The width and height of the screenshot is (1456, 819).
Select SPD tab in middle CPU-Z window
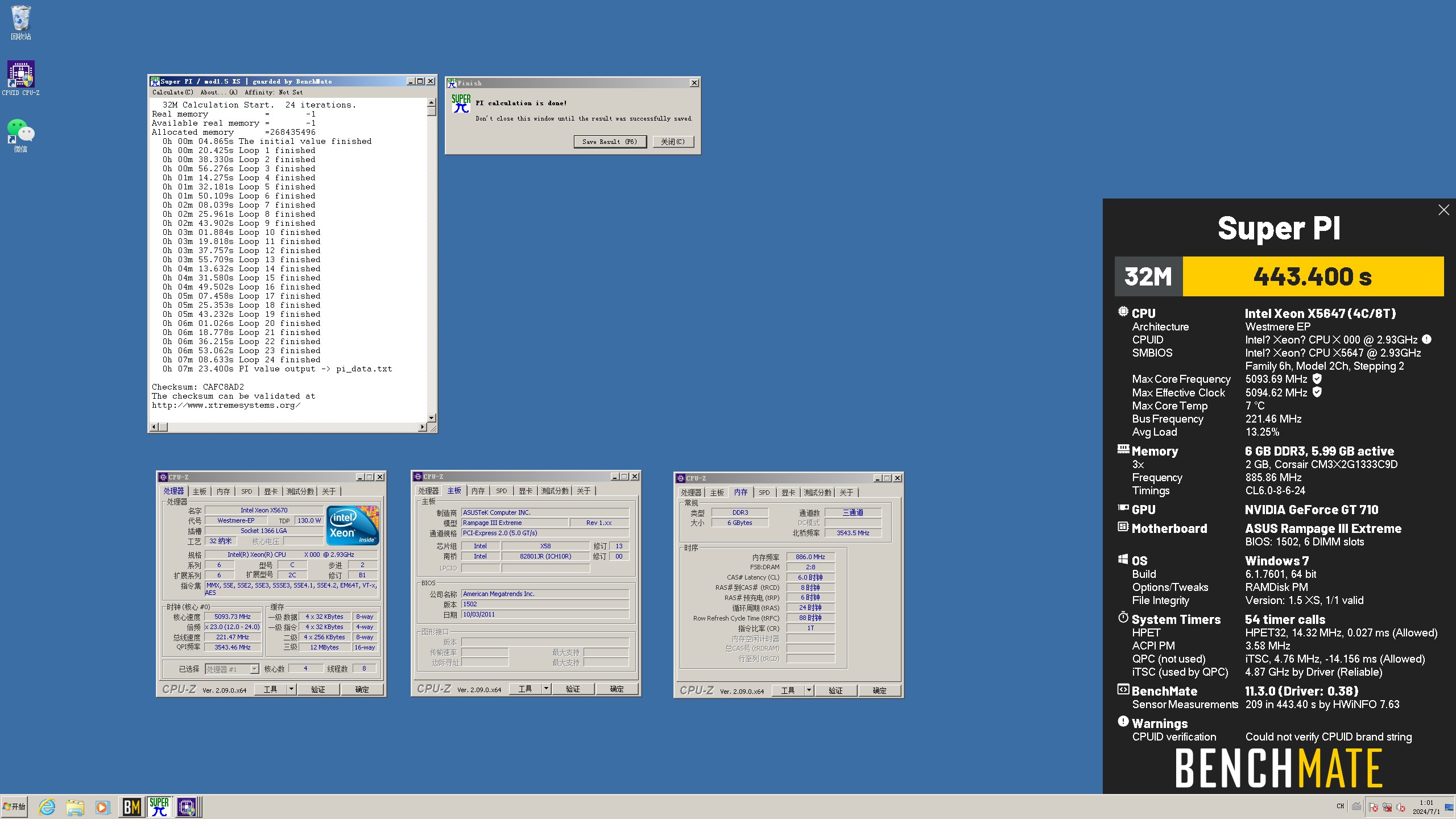point(501,491)
